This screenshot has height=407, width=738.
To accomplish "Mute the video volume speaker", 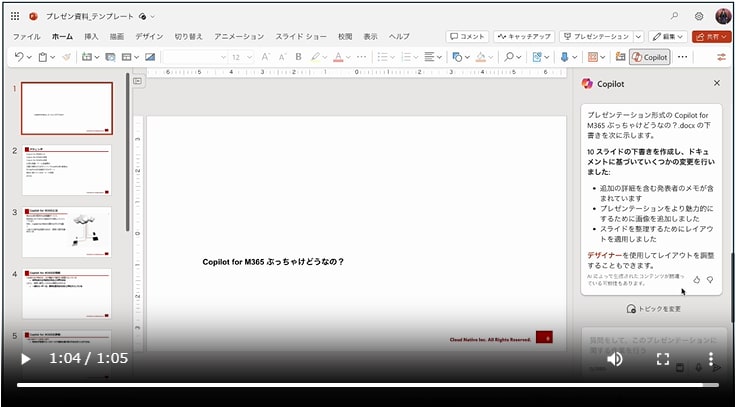I will [615, 359].
